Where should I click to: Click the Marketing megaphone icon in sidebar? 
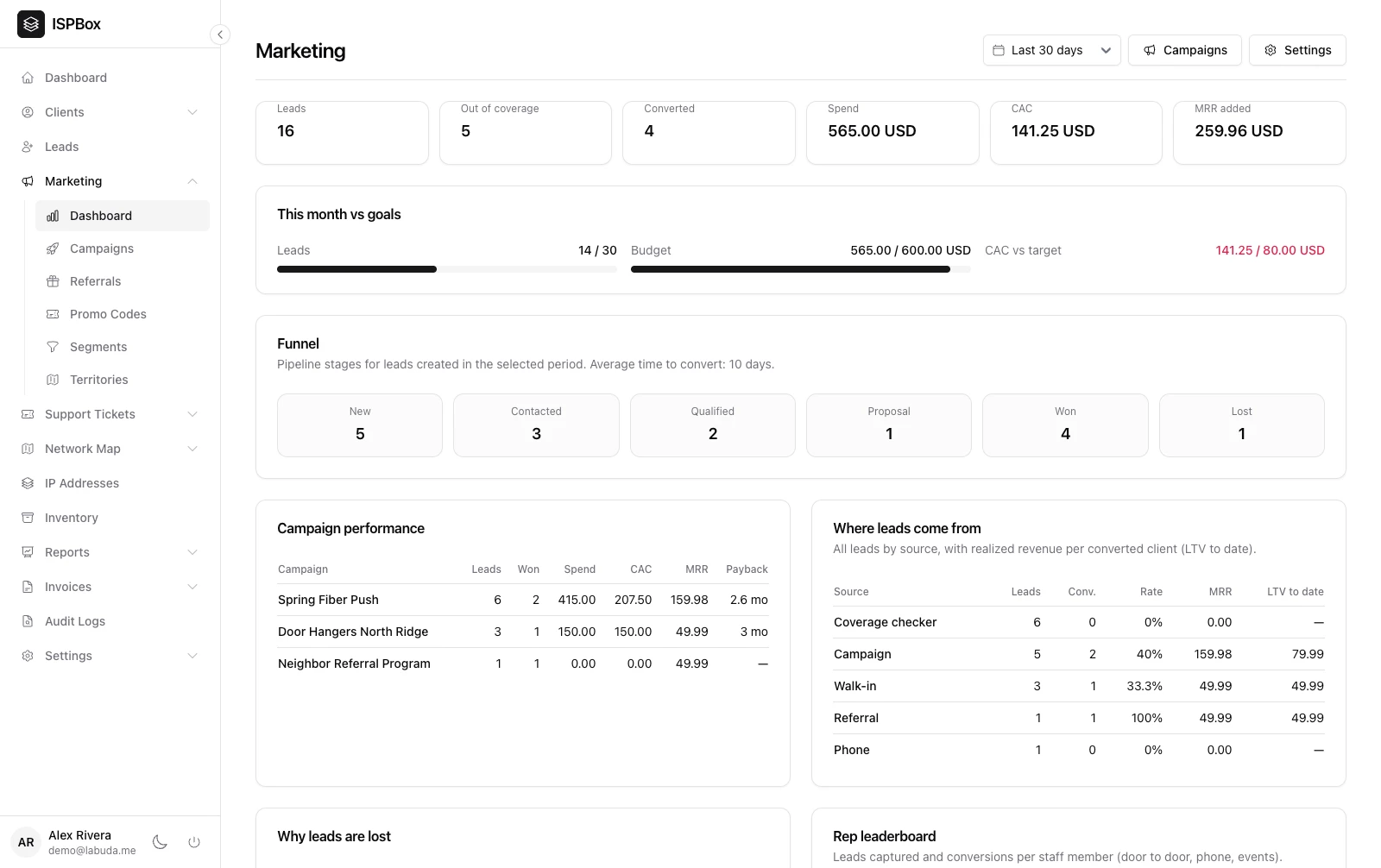(28, 181)
